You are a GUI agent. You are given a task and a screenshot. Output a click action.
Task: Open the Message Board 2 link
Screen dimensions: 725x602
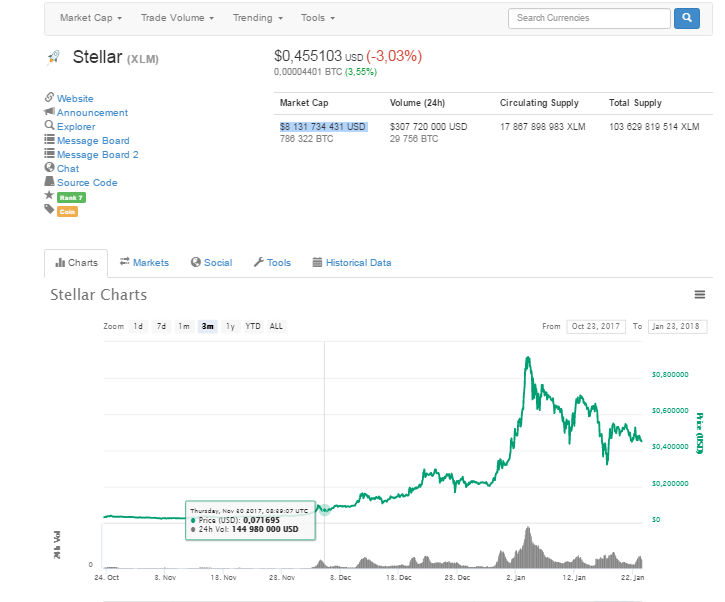point(97,155)
